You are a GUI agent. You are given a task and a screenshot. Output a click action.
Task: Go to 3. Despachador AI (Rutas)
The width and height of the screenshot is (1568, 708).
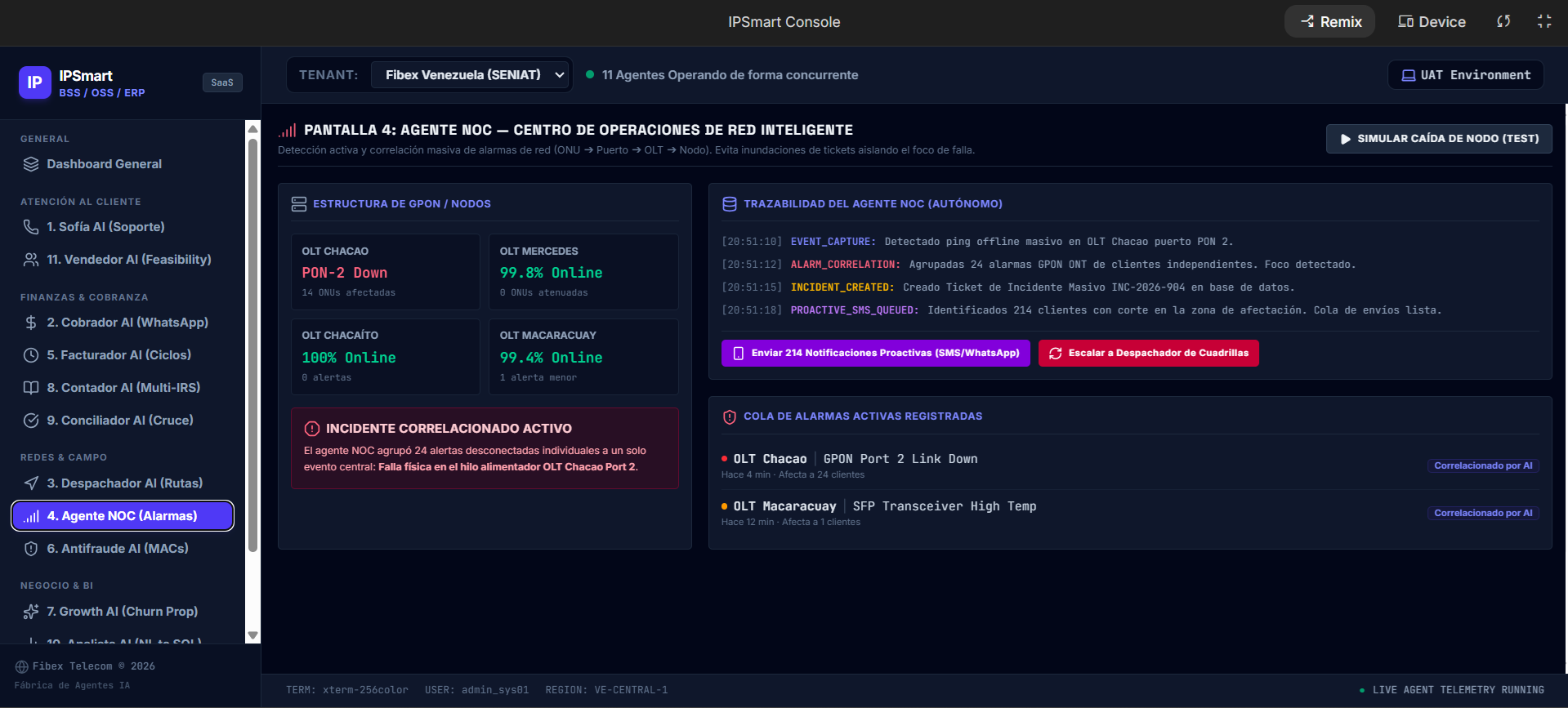click(x=123, y=483)
